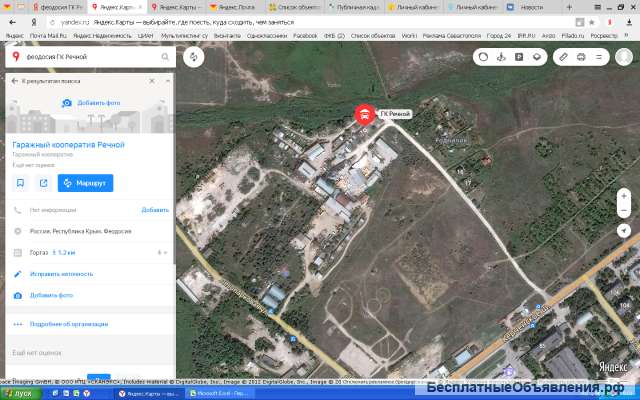Select the ruler distance measurement tool
Screen dimensions: 640x400
pos(563,57)
